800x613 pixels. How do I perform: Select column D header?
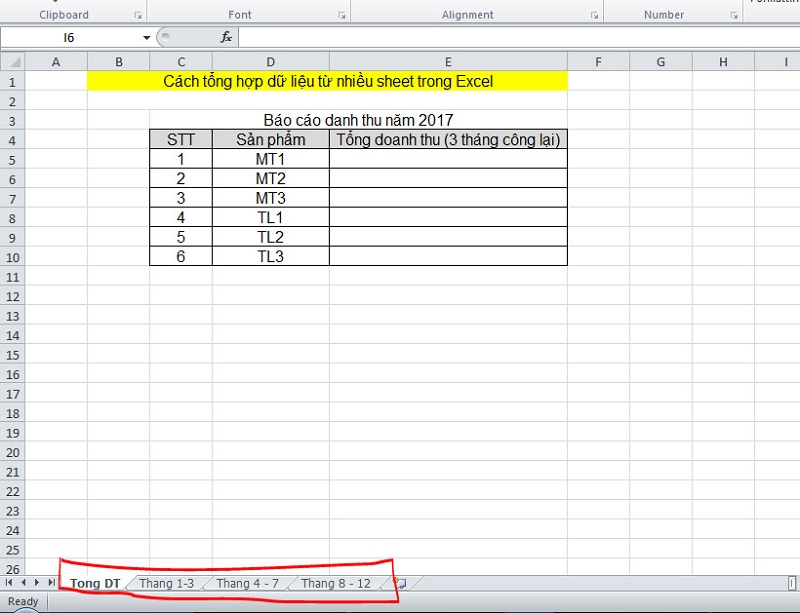pos(270,62)
